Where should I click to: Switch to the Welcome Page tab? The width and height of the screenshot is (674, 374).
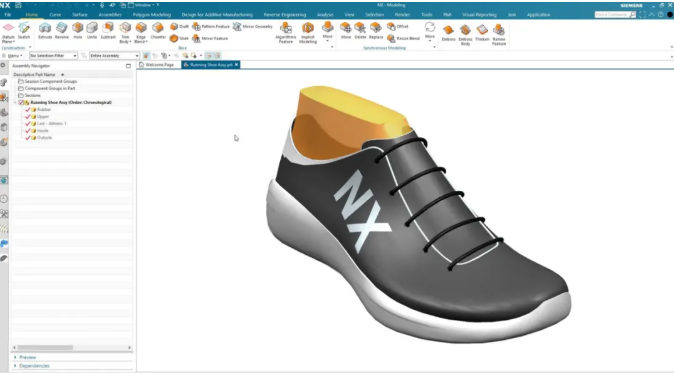[x=156, y=65]
